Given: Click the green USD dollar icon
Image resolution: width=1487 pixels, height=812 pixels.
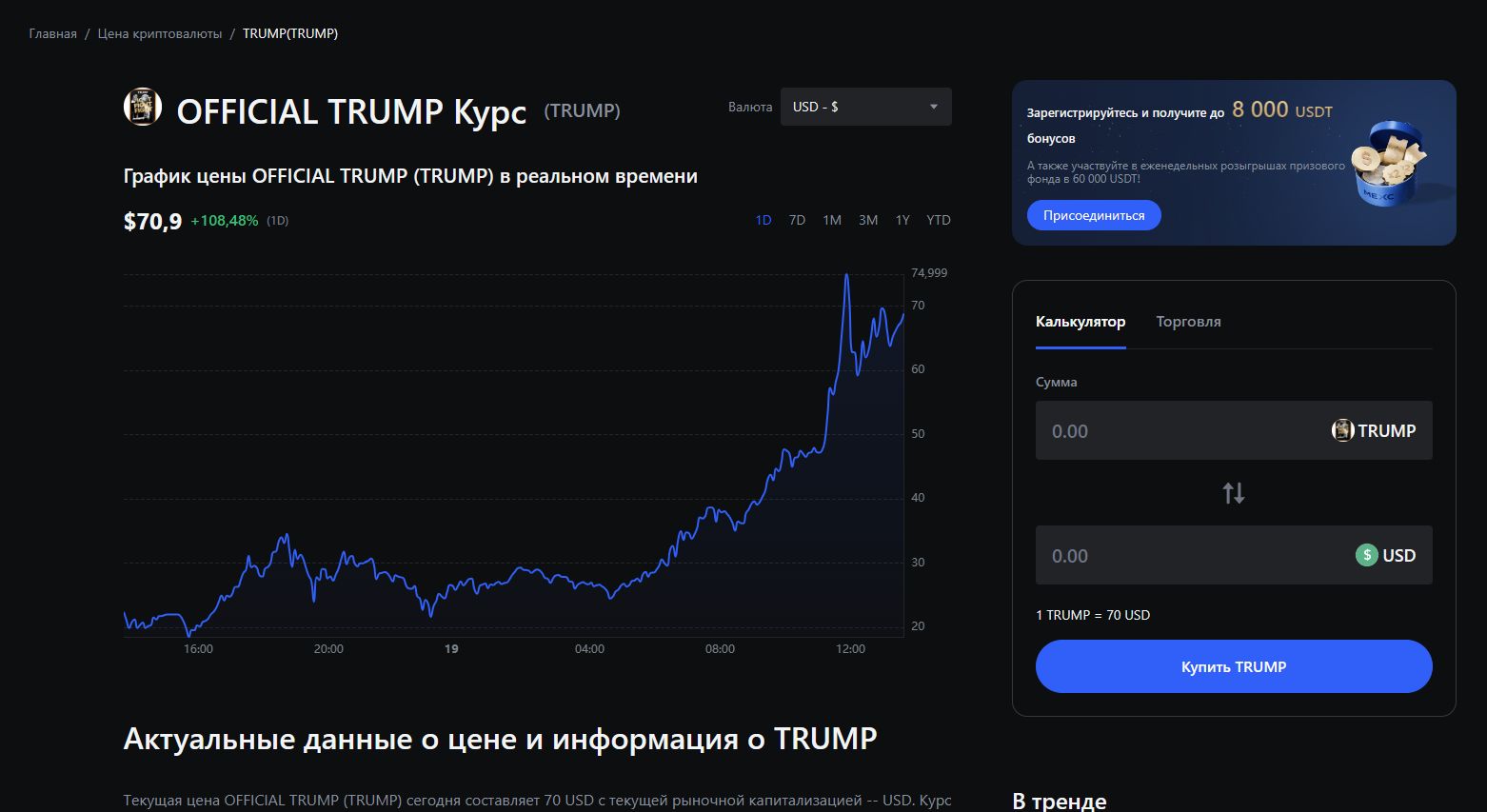Looking at the screenshot, I should [x=1366, y=555].
